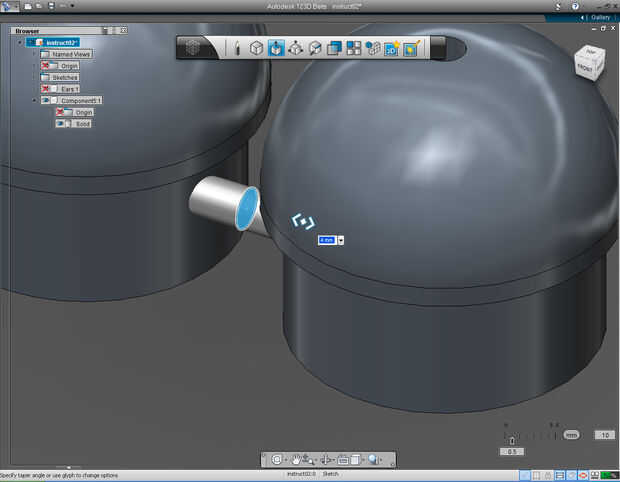The image size is (620, 482).
Task: Select Solid label in Browser
Action: coord(83,124)
